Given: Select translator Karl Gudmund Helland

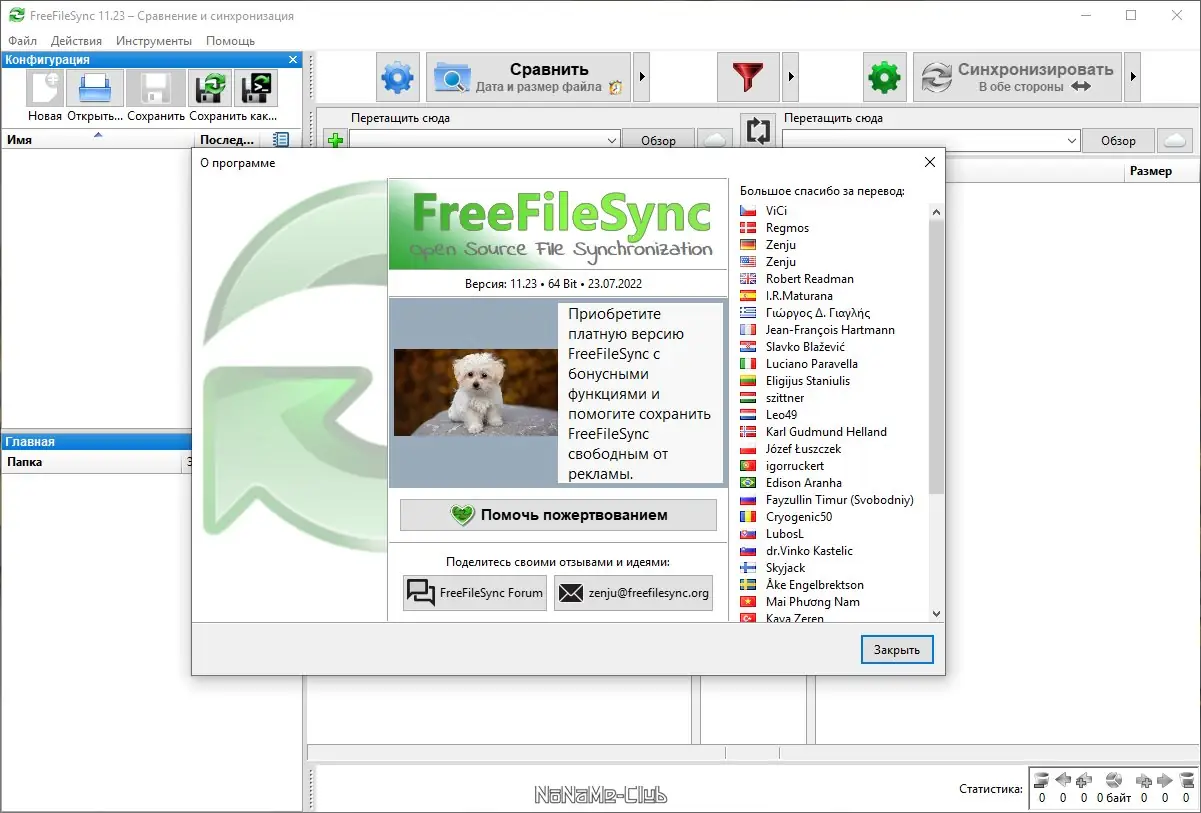Looking at the screenshot, I should pyautogui.click(x=826, y=432).
